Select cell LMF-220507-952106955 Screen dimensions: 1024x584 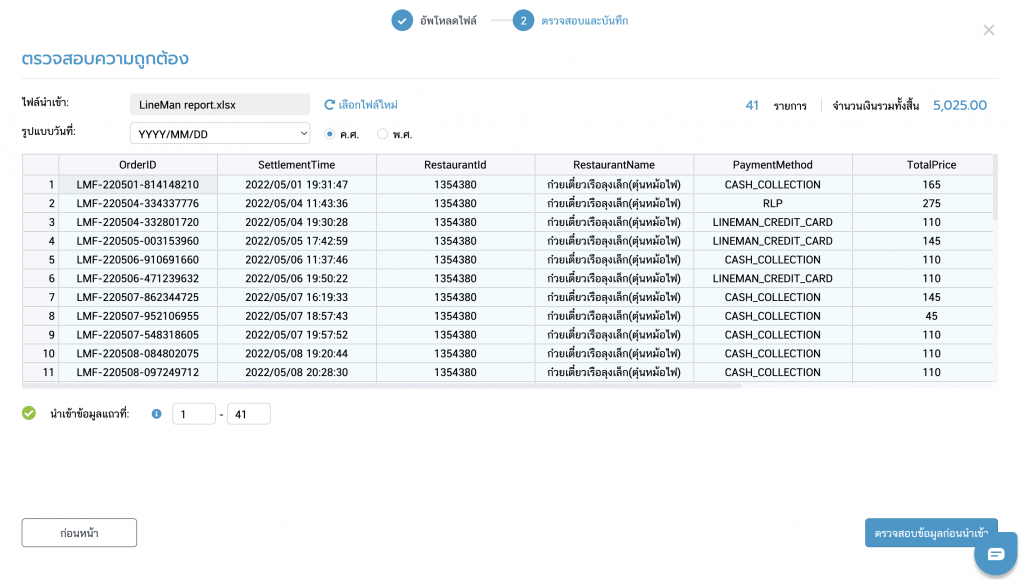tap(138, 316)
